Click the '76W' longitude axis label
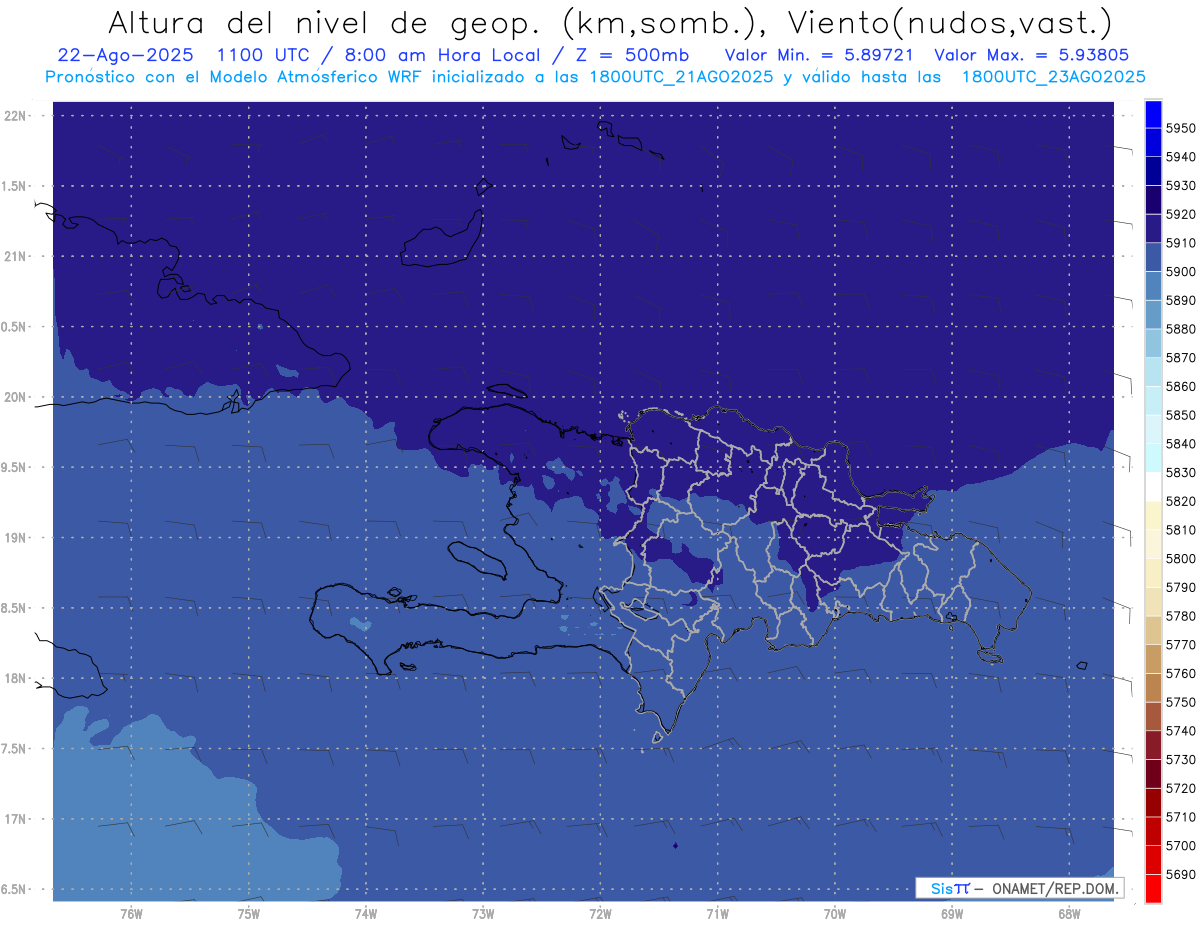The image size is (1200, 927). pos(131,914)
